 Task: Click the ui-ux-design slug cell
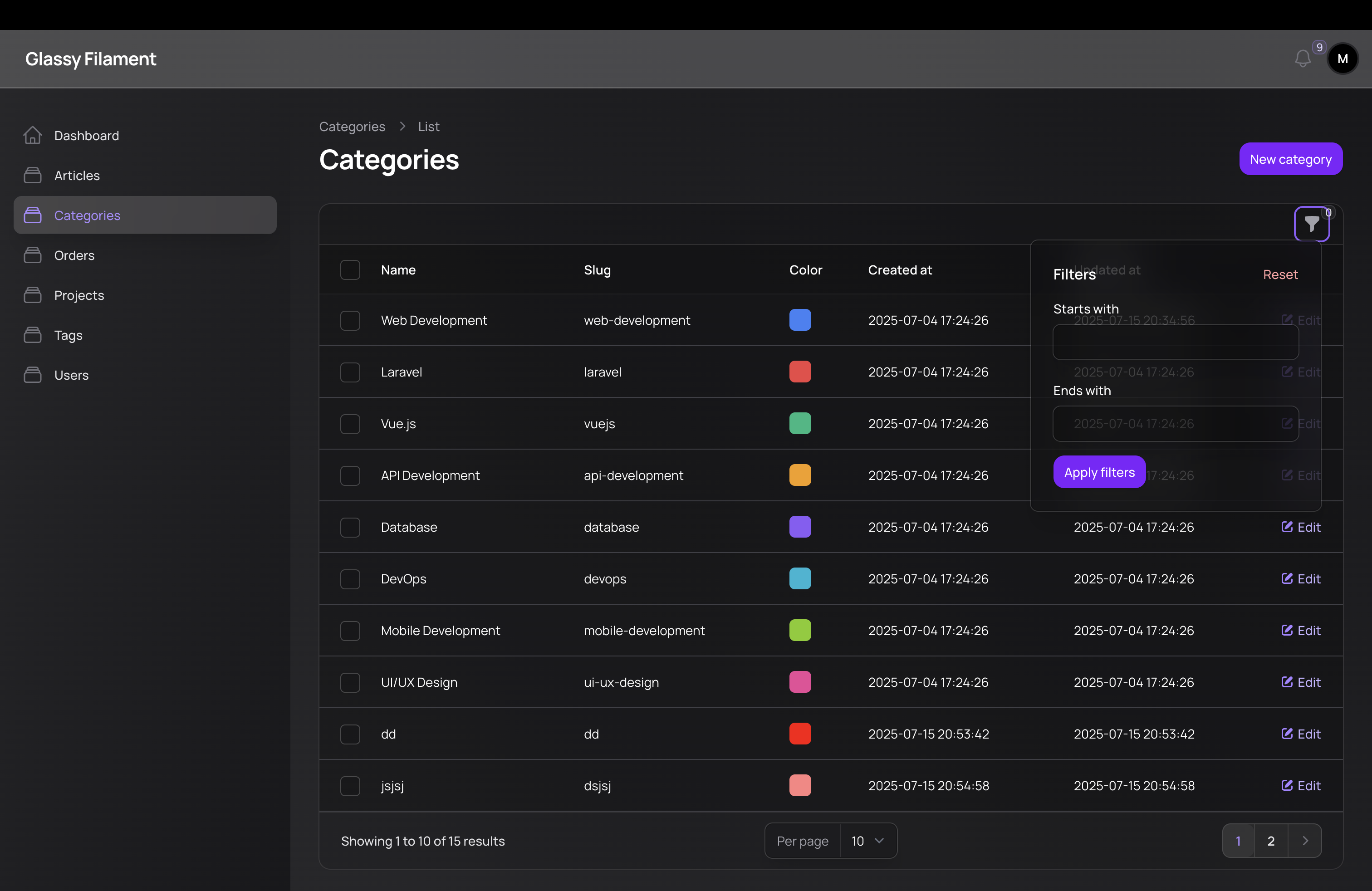click(x=621, y=682)
